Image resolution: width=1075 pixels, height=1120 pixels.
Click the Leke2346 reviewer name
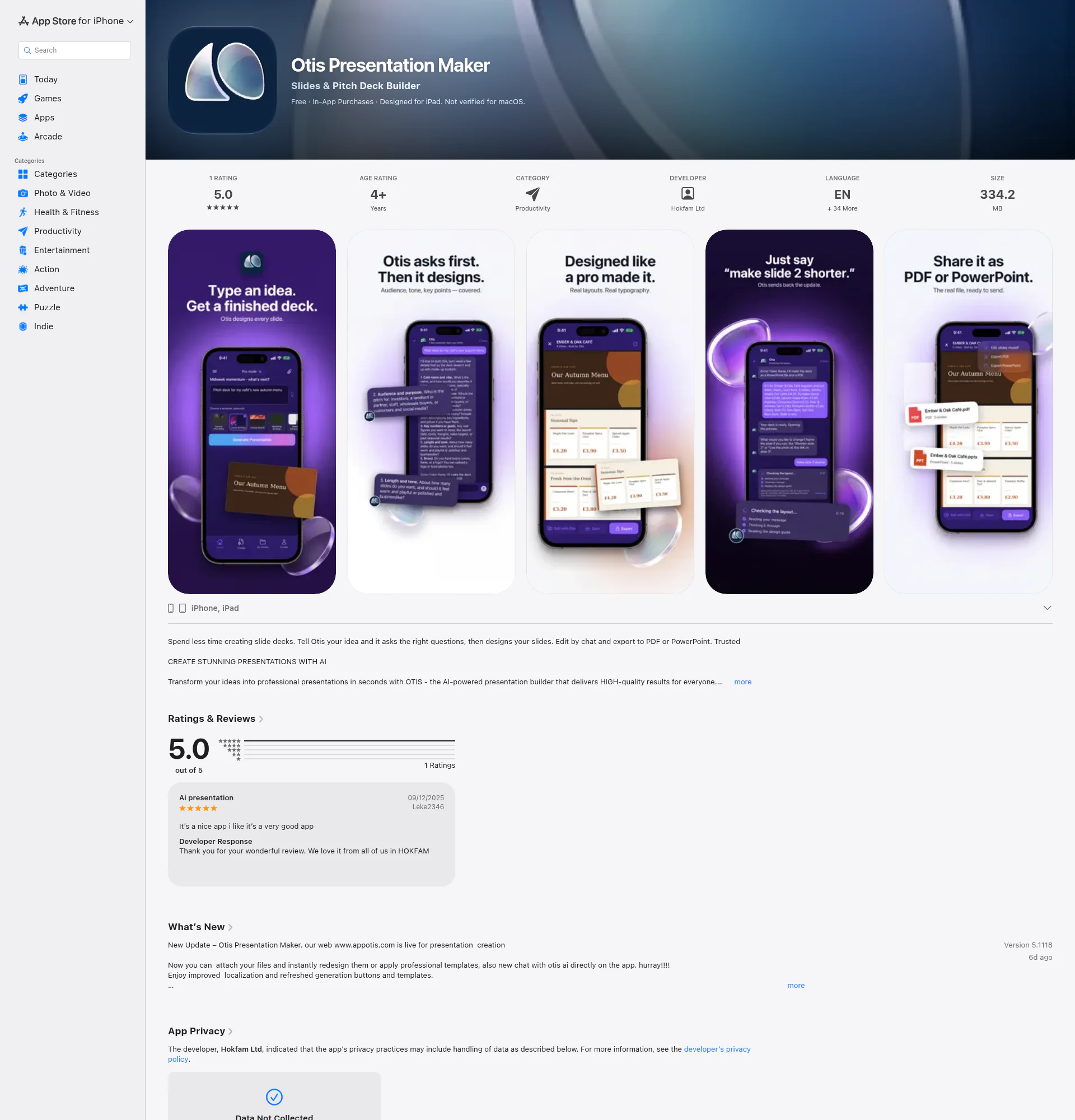pyautogui.click(x=428, y=807)
